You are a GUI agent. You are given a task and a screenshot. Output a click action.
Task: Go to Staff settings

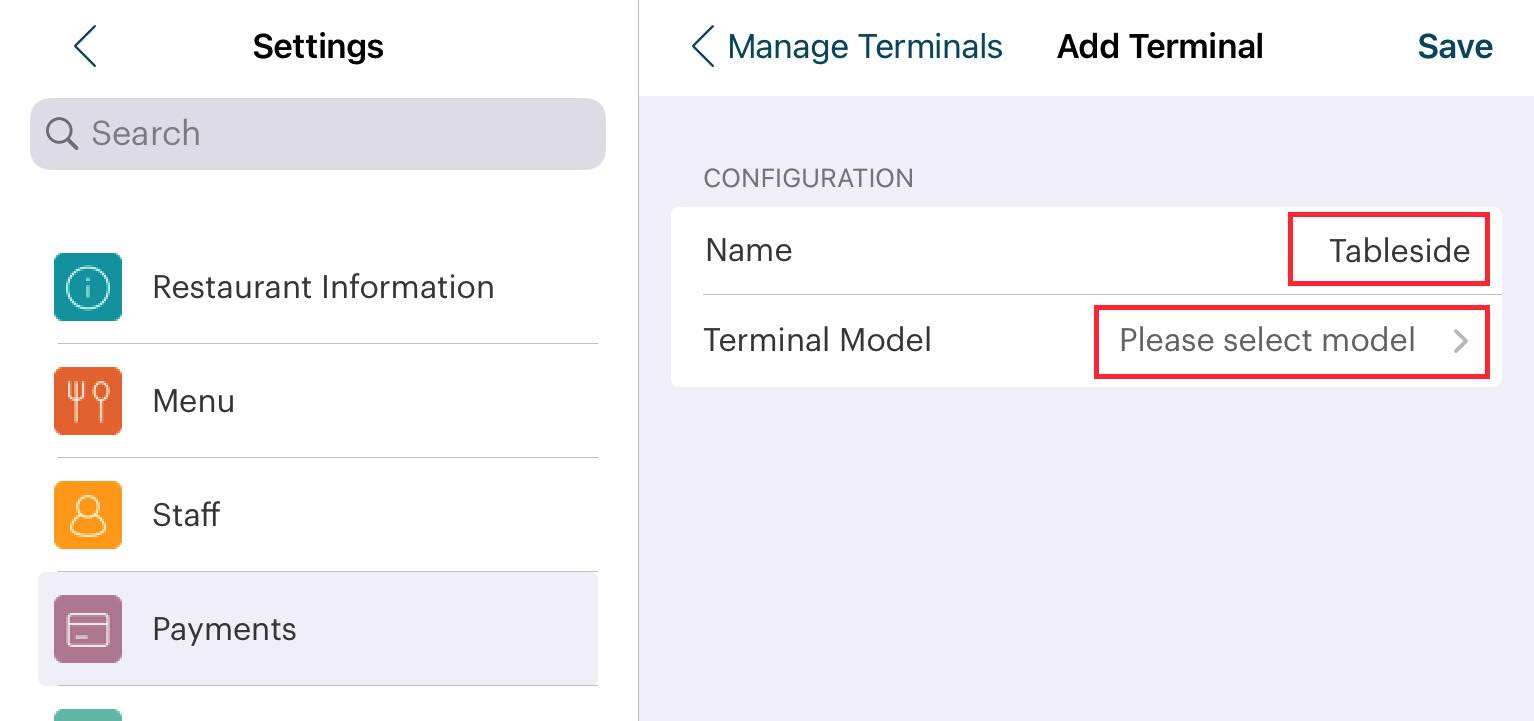point(186,515)
